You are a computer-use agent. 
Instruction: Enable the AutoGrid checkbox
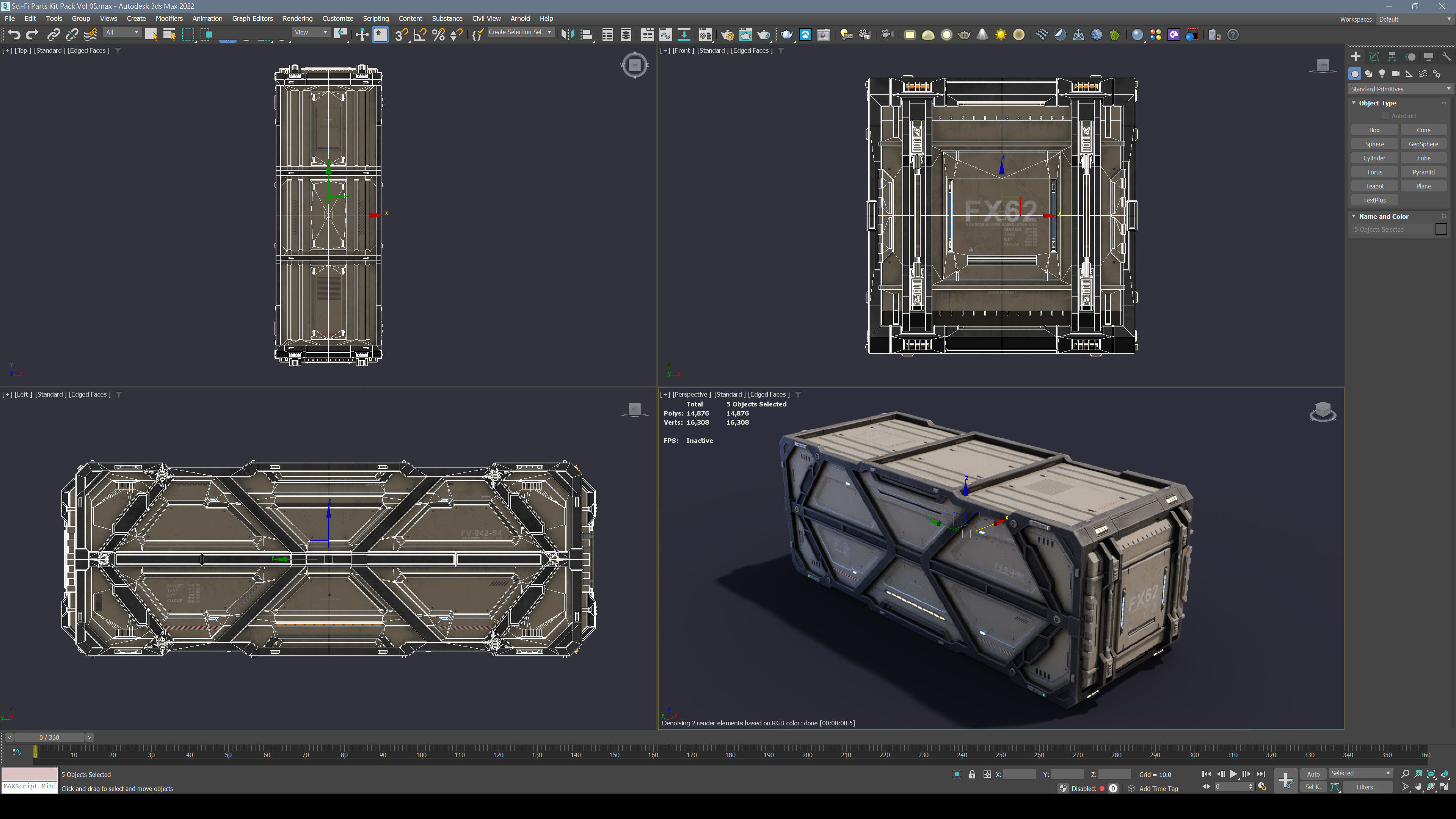(x=1385, y=116)
